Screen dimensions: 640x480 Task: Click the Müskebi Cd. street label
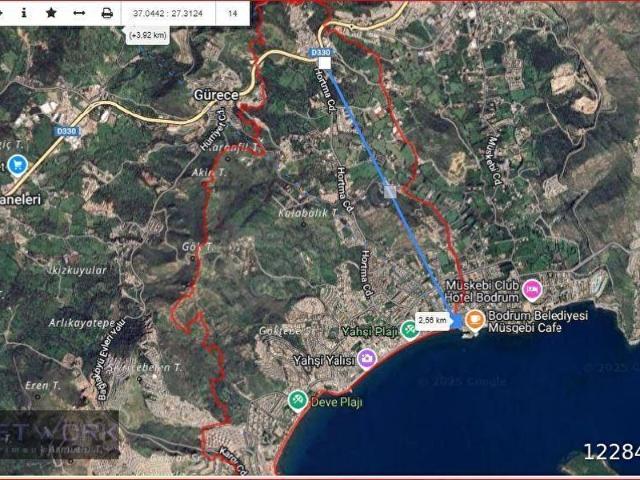click(494, 161)
